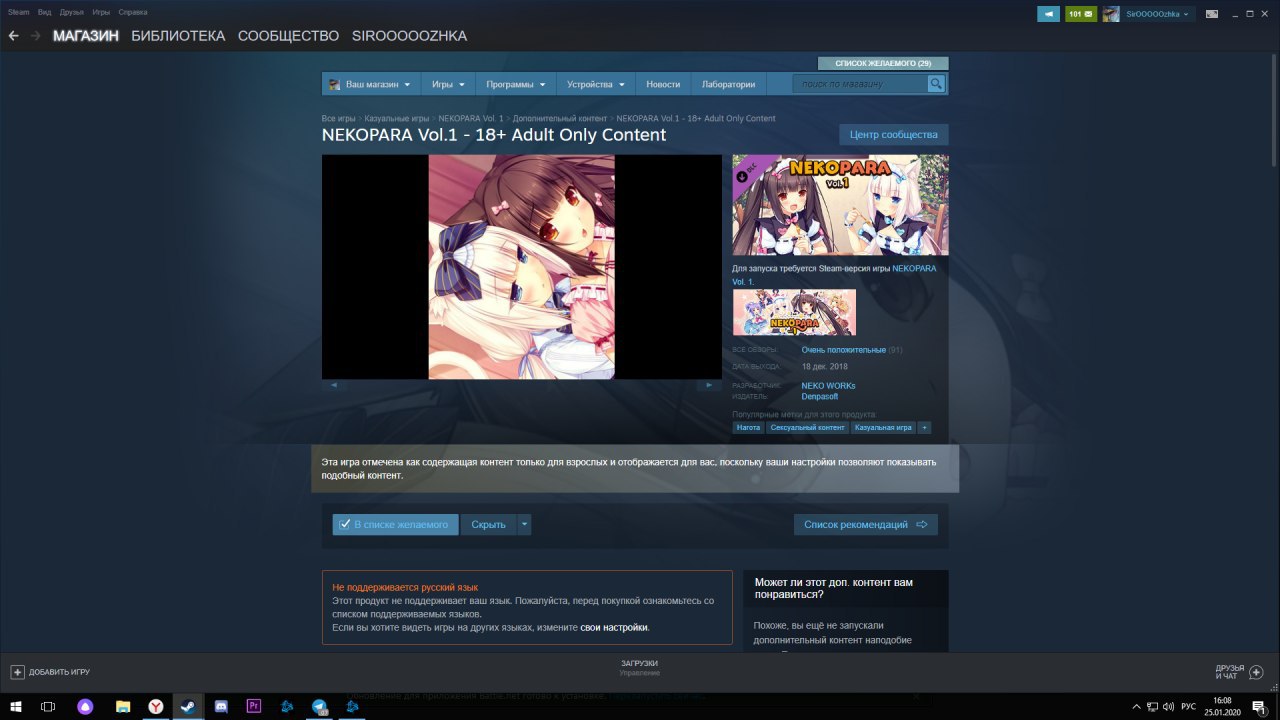The image size is (1280, 720).
Task: Click the 'Скрыть' button
Action: [x=489, y=524]
